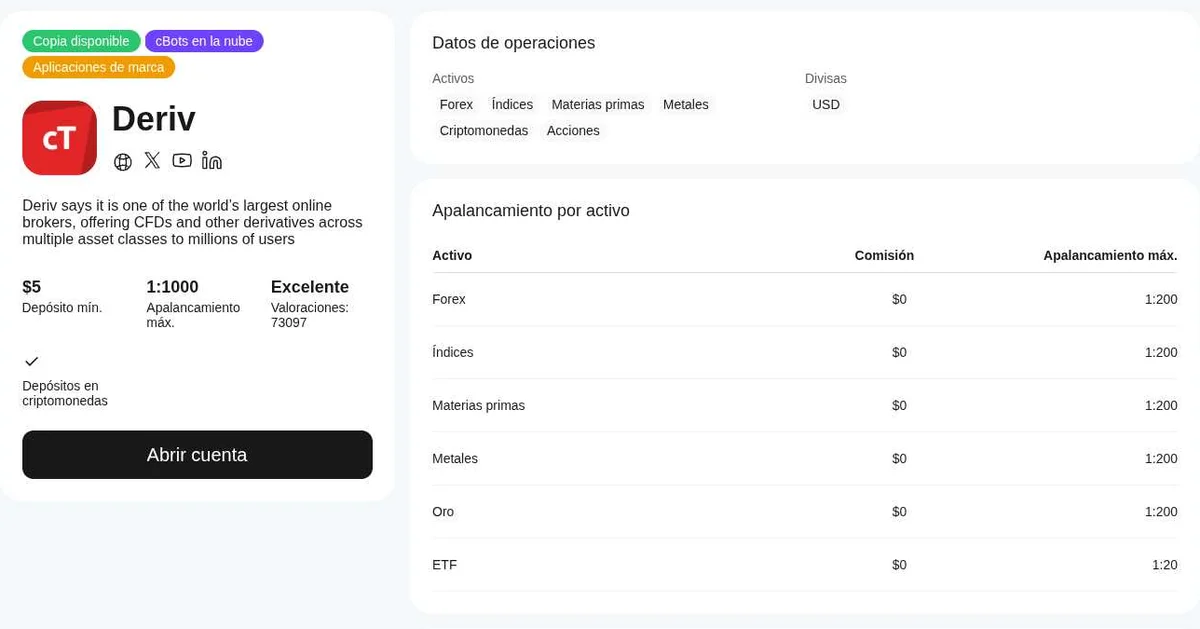Select Índices in the leverage table

(x=453, y=352)
